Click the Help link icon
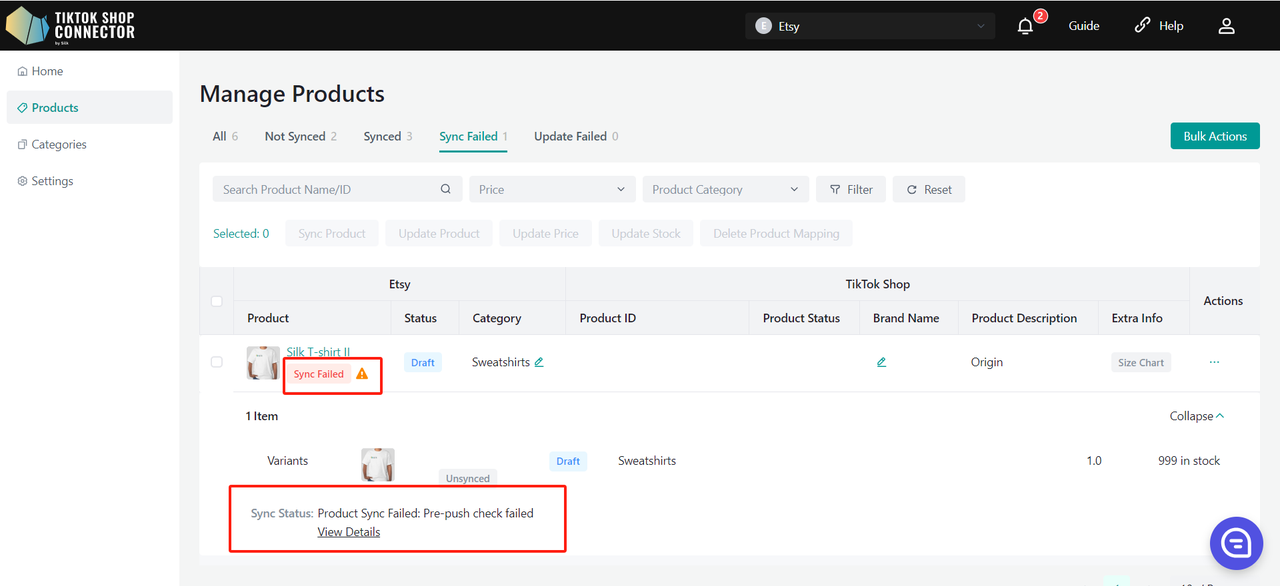Image resolution: width=1280 pixels, height=586 pixels. pos(1142,26)
